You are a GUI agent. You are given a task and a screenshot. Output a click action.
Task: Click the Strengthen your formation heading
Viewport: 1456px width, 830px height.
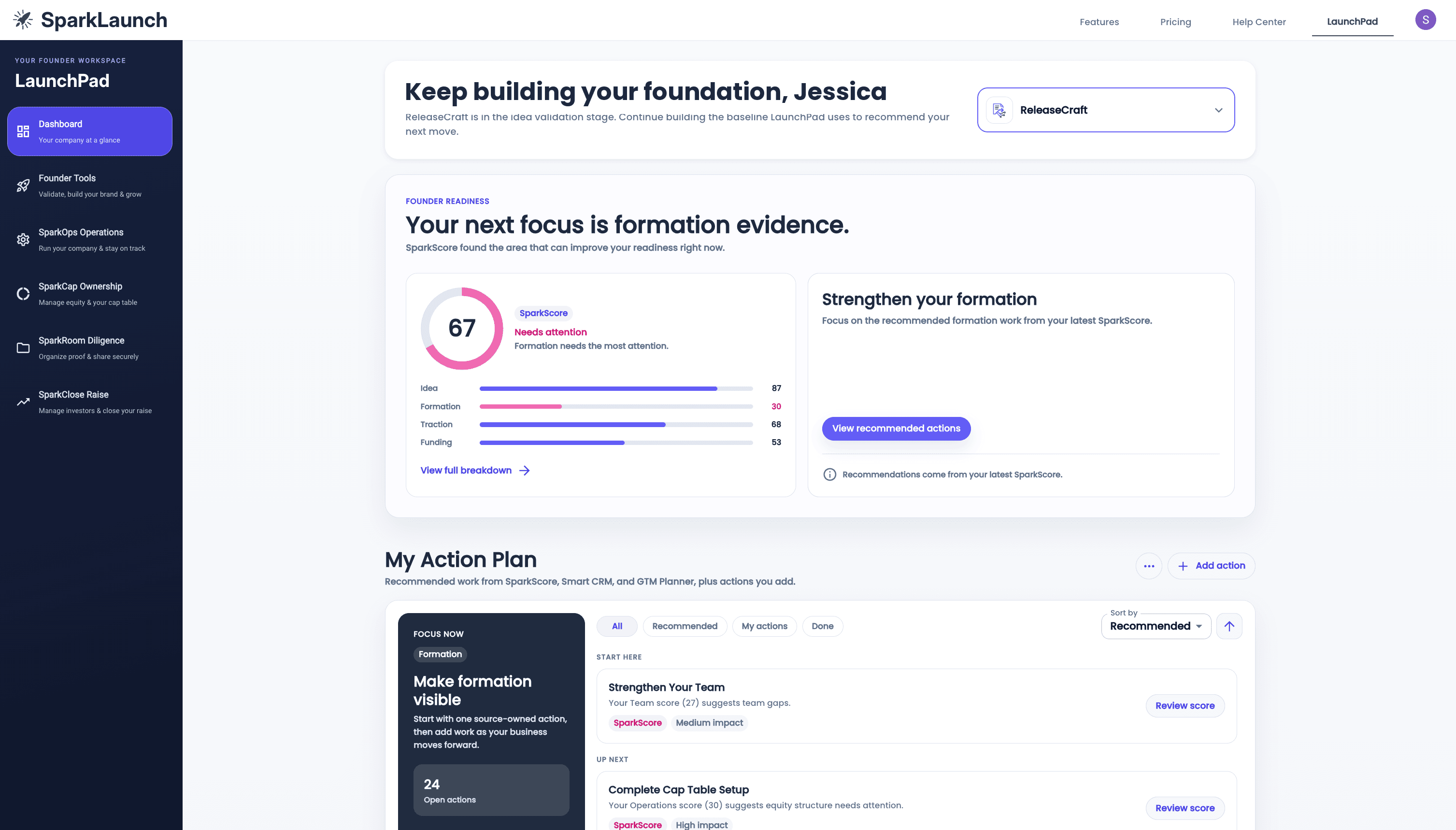click(x=929, y=300)
